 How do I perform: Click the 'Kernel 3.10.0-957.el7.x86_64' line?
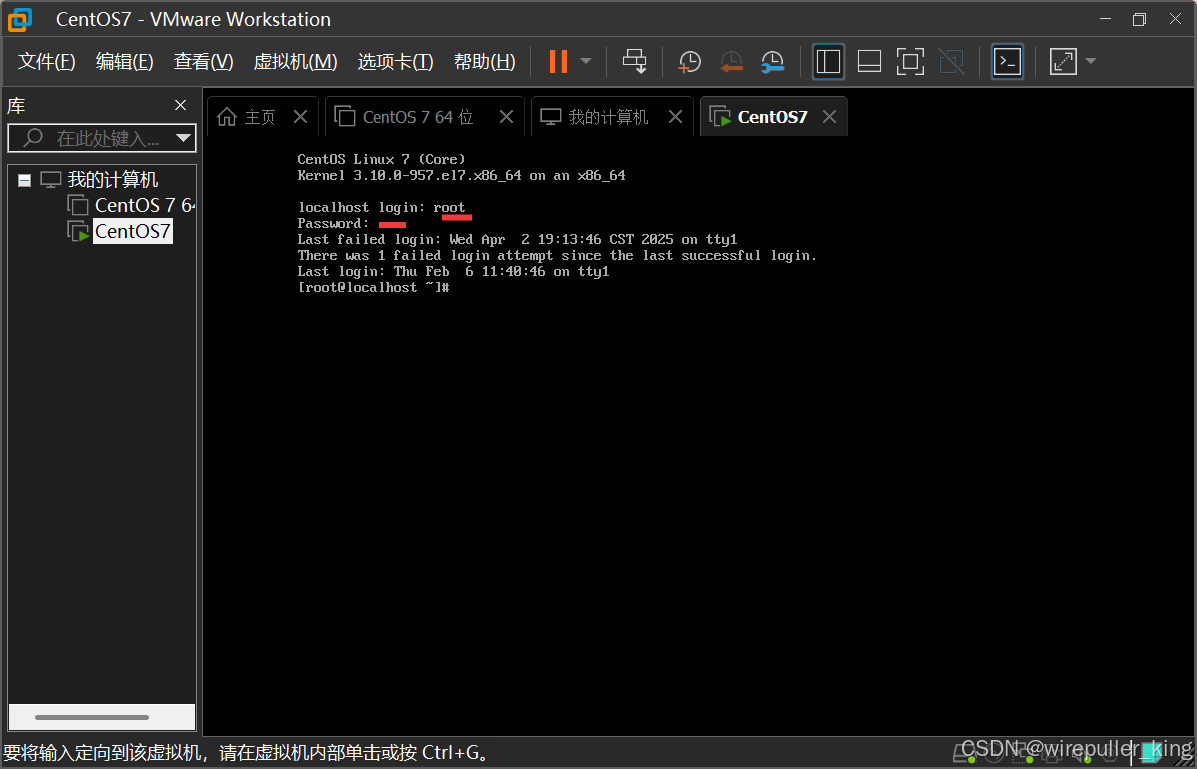click(461, 176)
